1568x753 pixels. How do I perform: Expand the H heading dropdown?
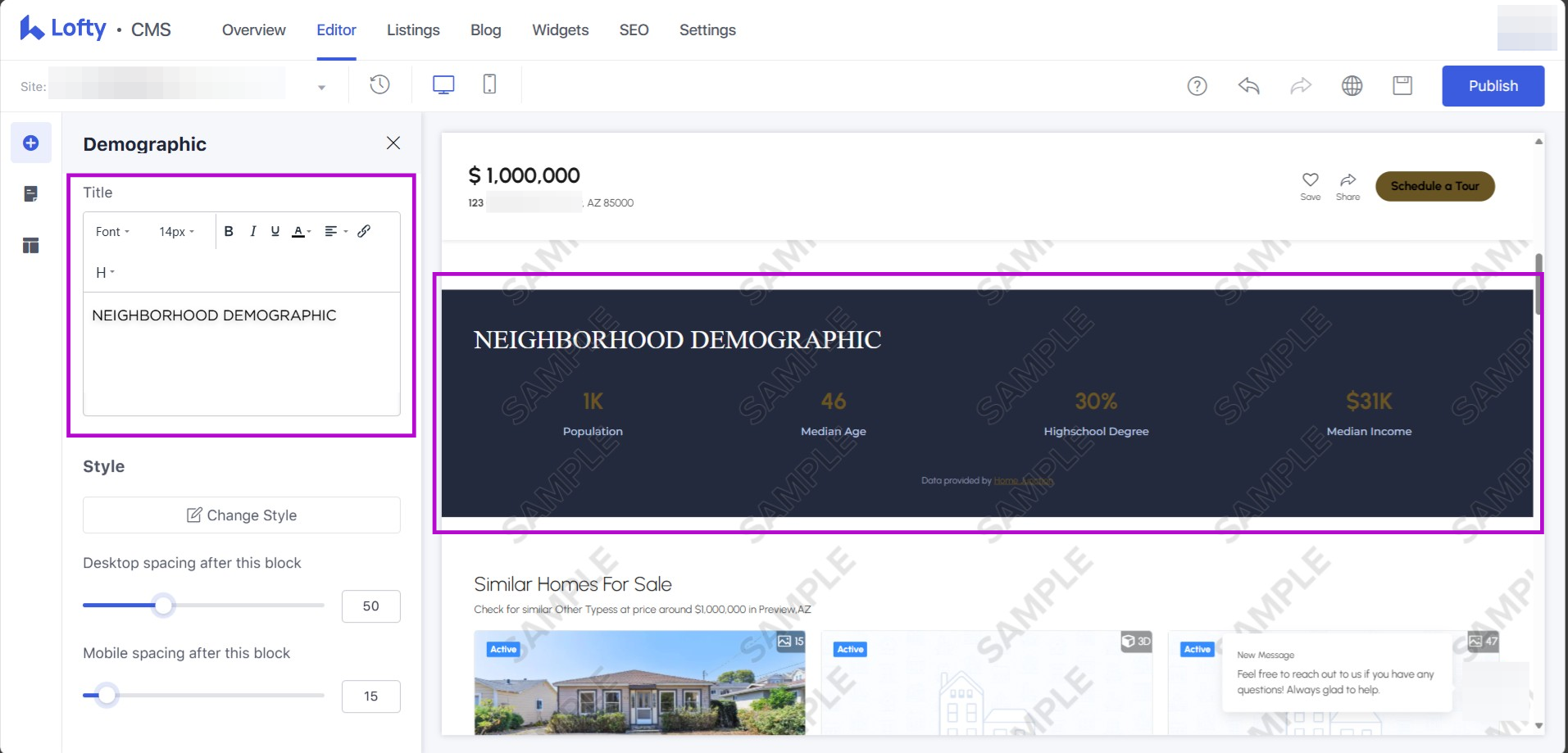pyautogui.click(x=105, y=273)
